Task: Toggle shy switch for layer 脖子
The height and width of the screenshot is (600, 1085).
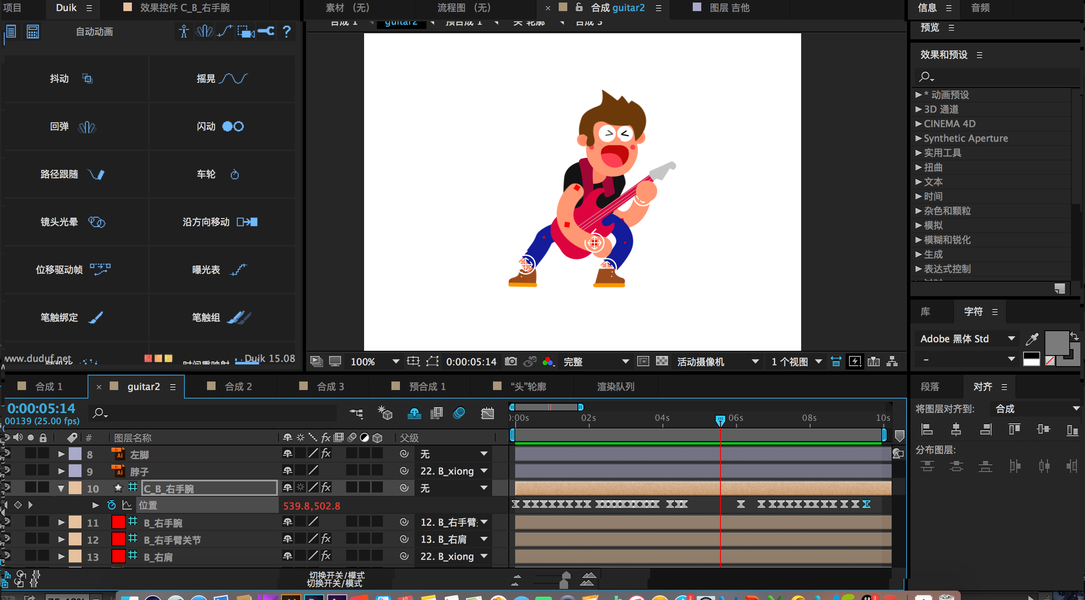Action: coord(287,471)
